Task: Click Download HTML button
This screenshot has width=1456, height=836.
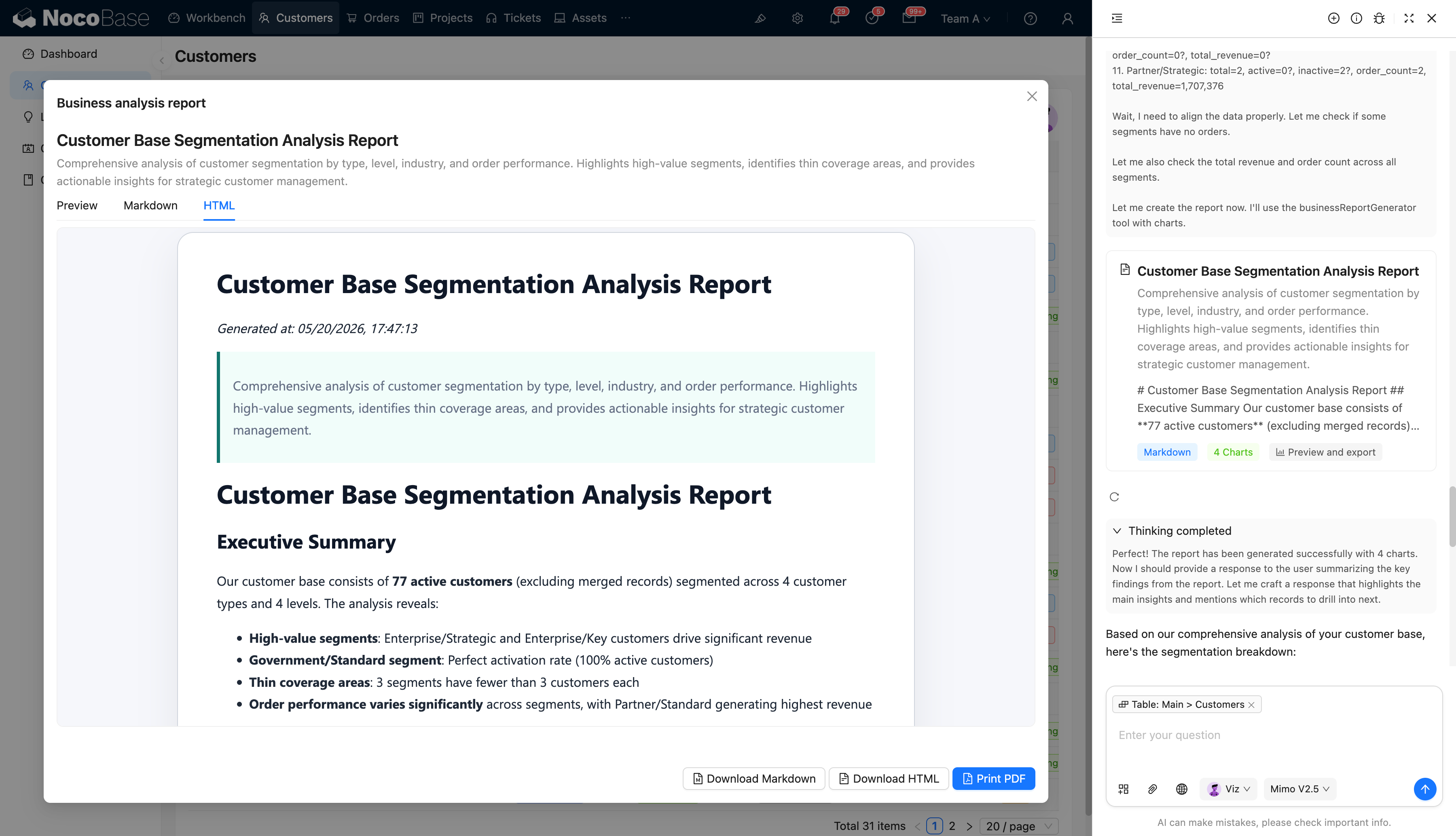Action: [x=889, y=779]
